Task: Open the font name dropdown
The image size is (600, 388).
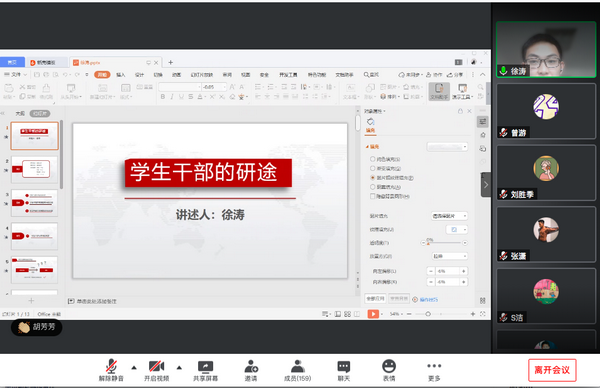Action: [x=199, y=87]
